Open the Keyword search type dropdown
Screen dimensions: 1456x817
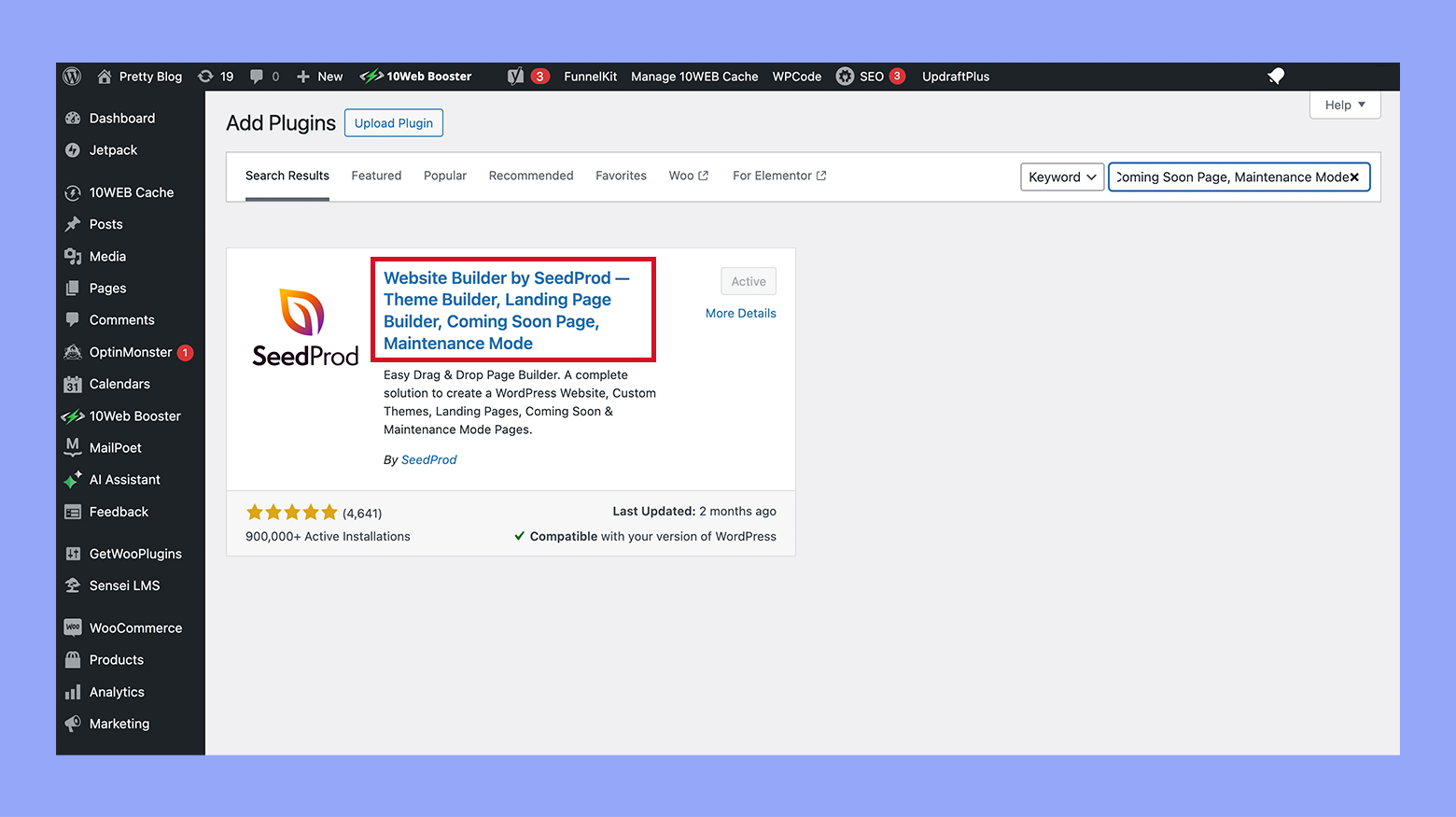(1062, 177)
